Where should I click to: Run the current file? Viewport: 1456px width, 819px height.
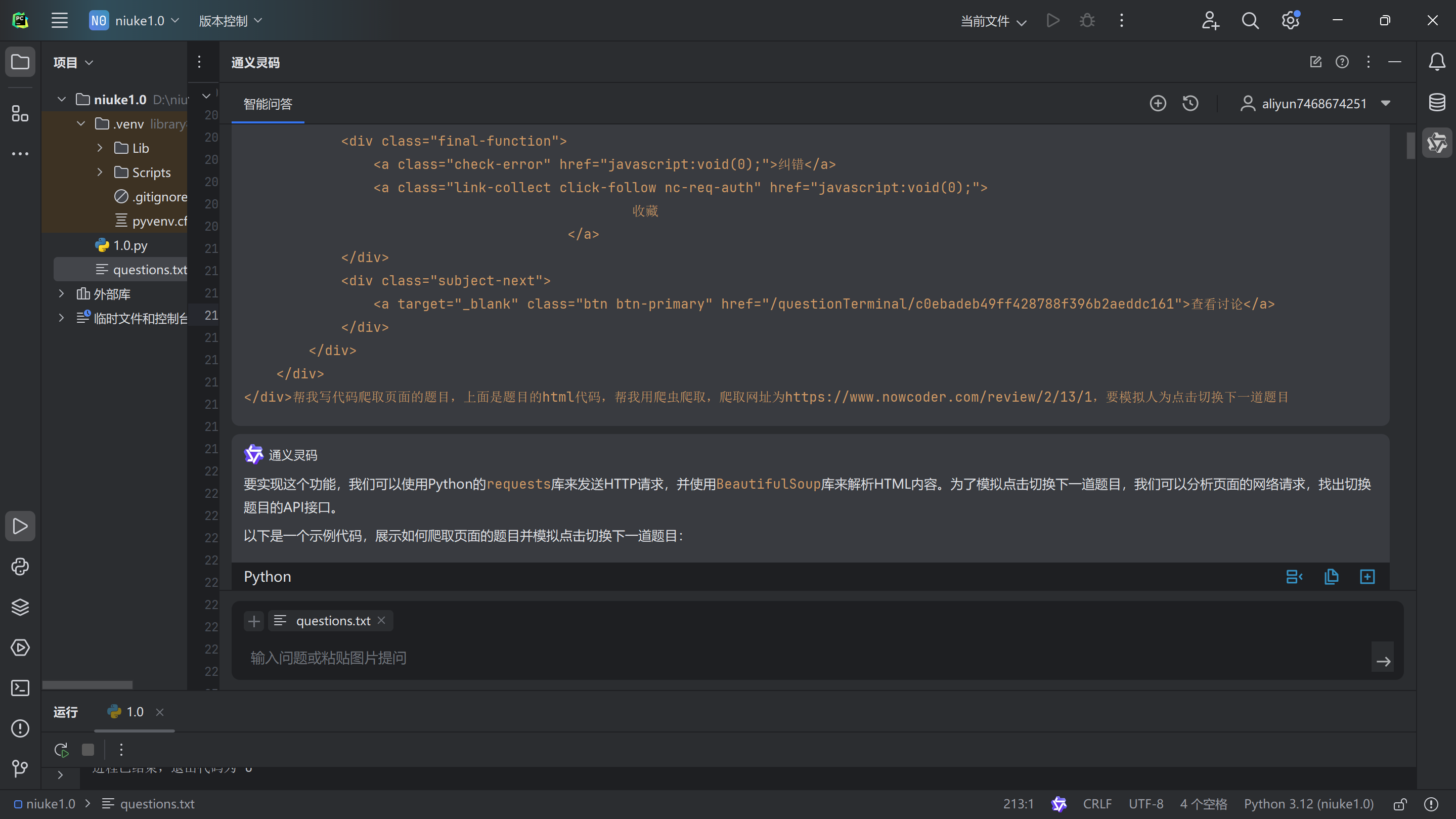1052,21
